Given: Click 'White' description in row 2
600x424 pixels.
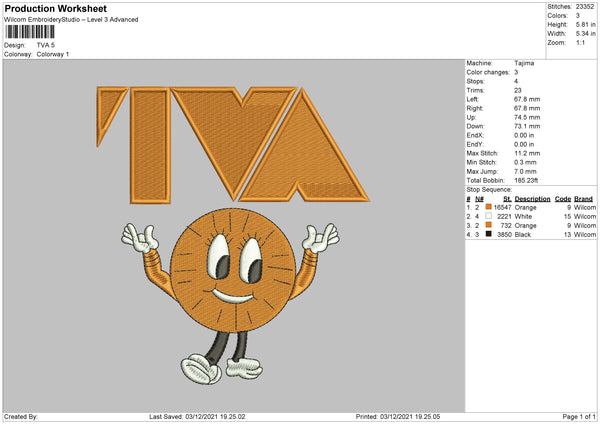Looking at the screenshot, I should (523, 217).
